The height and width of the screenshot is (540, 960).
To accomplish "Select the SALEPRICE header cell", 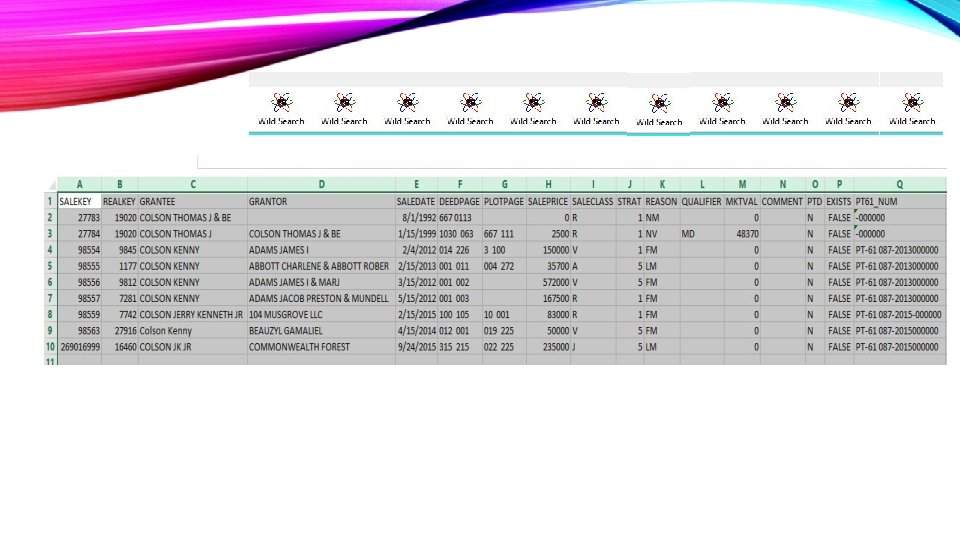I will [549, 201].
